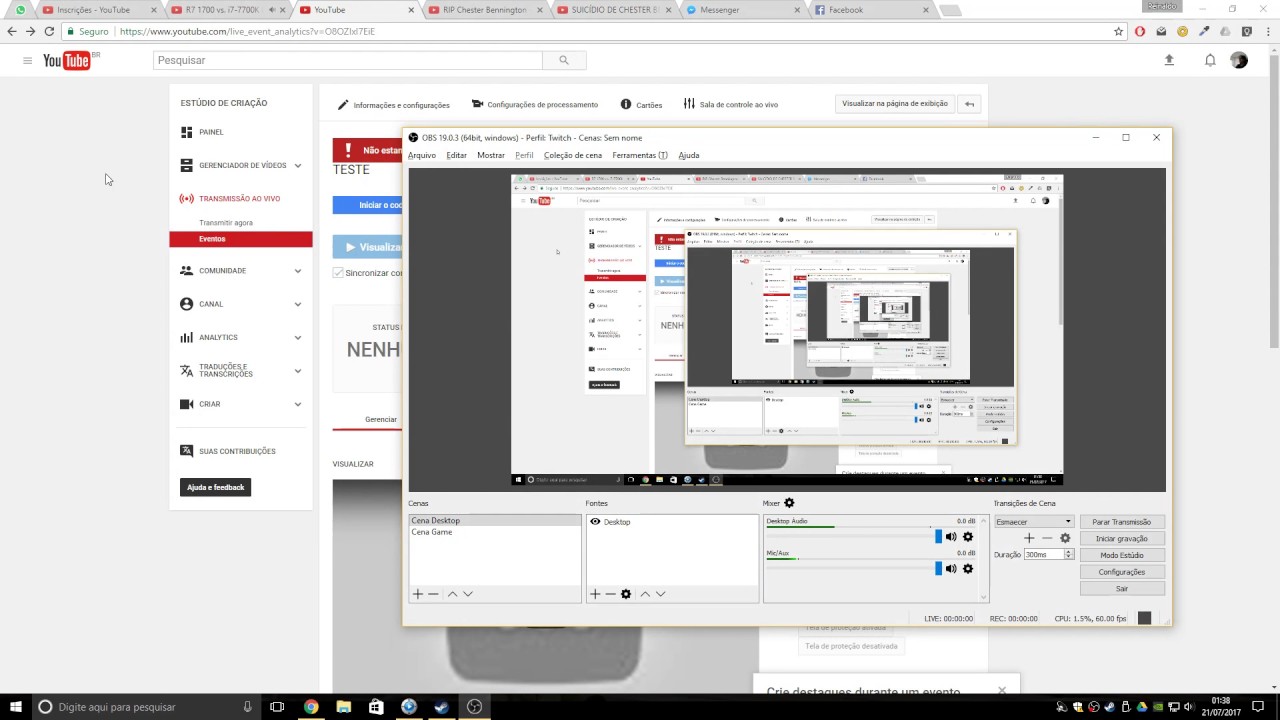This screenshot has width=1280, height=720.
Task: Click the YouTube search magnifier button
Action: click(x=564, y=60)
